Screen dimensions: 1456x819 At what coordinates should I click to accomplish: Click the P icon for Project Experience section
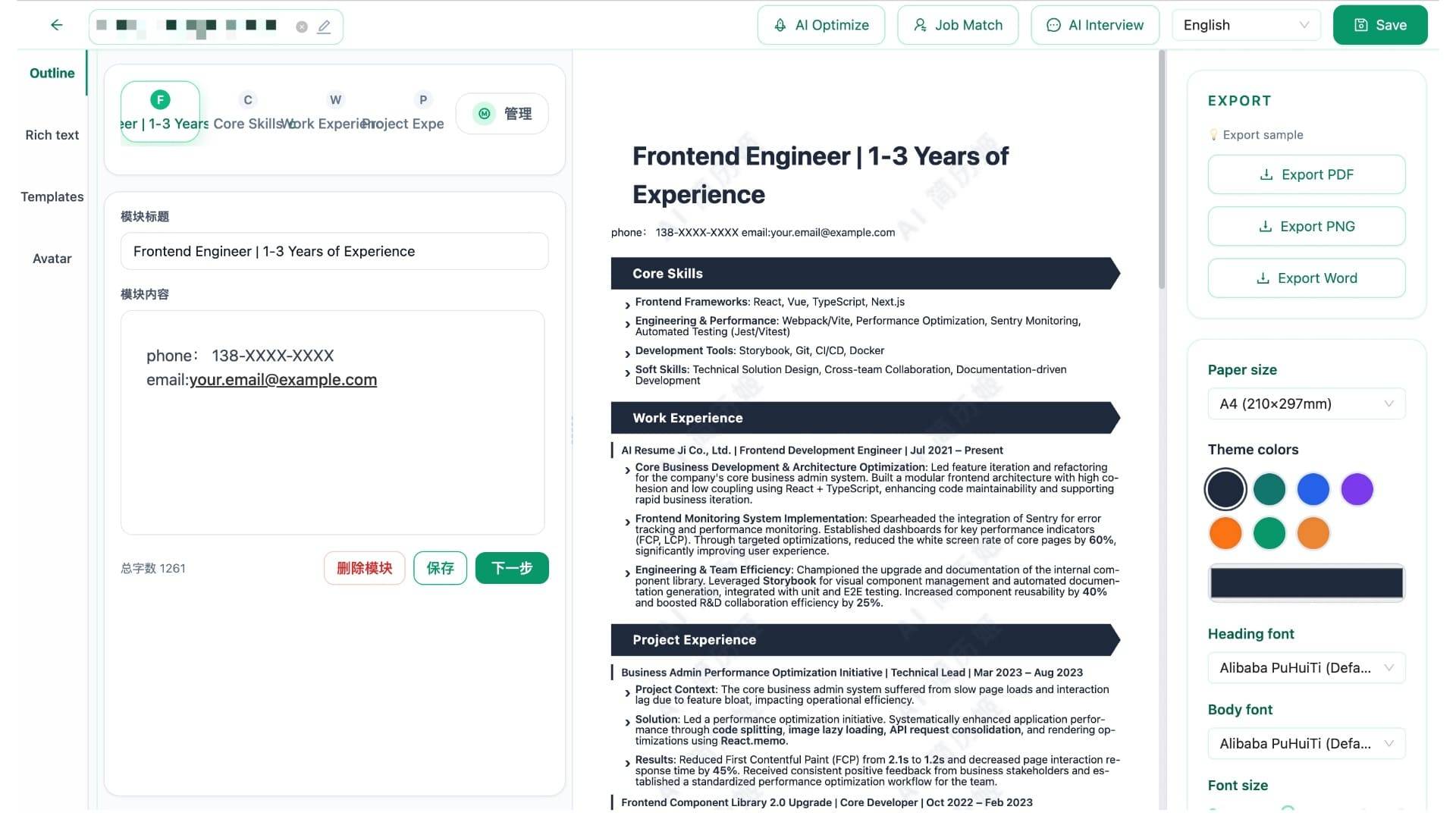[x=422, y=99]
